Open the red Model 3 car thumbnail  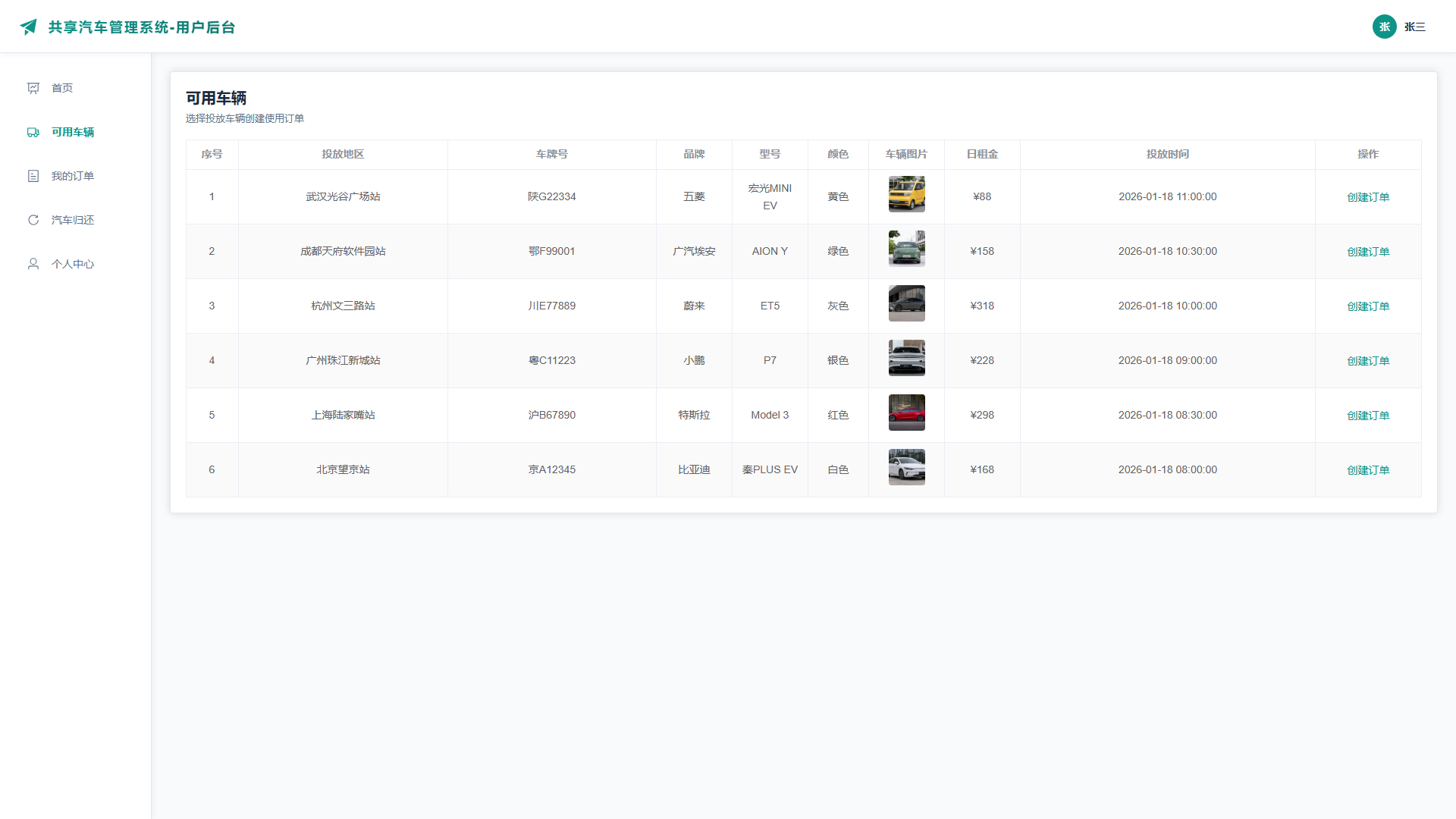click(906, 413)
